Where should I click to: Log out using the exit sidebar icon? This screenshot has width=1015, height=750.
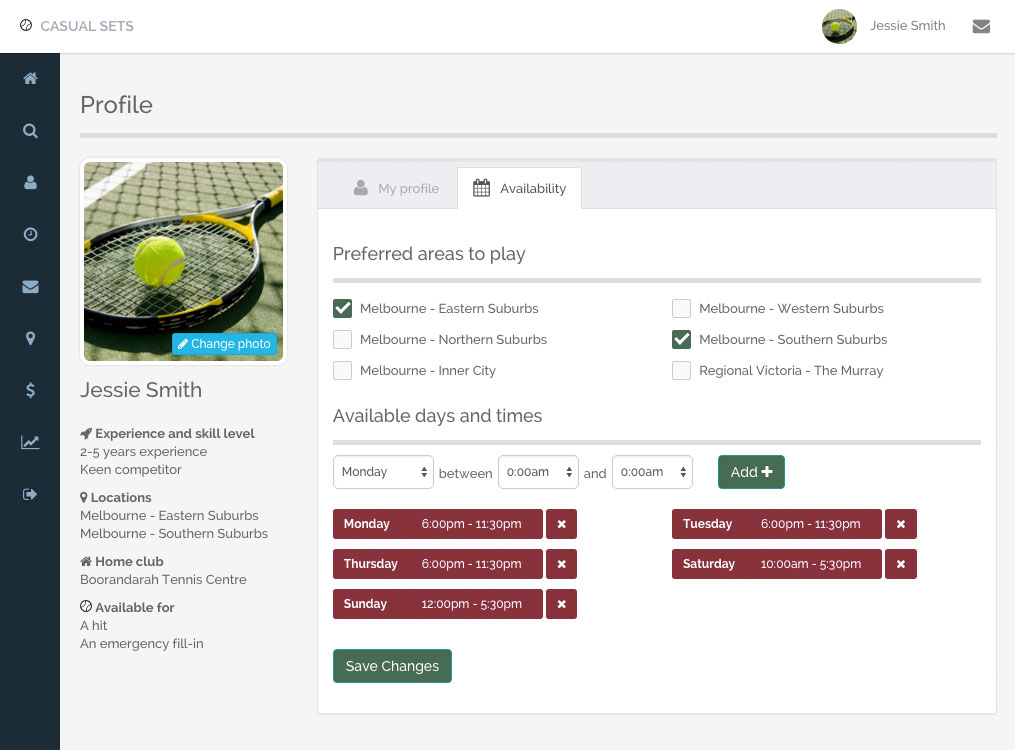(30, 493)
